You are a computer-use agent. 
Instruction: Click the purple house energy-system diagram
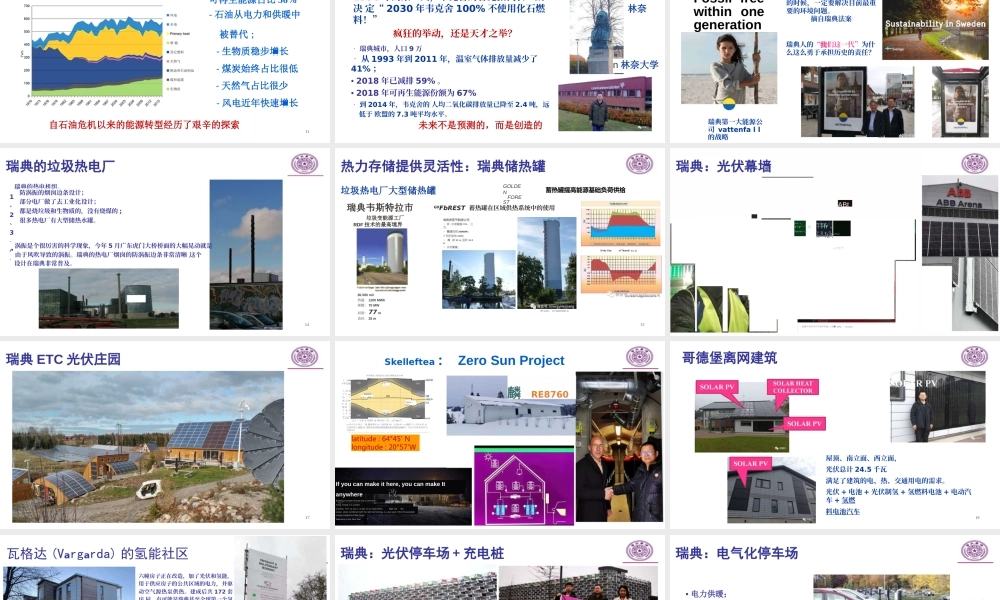(524, 485)
